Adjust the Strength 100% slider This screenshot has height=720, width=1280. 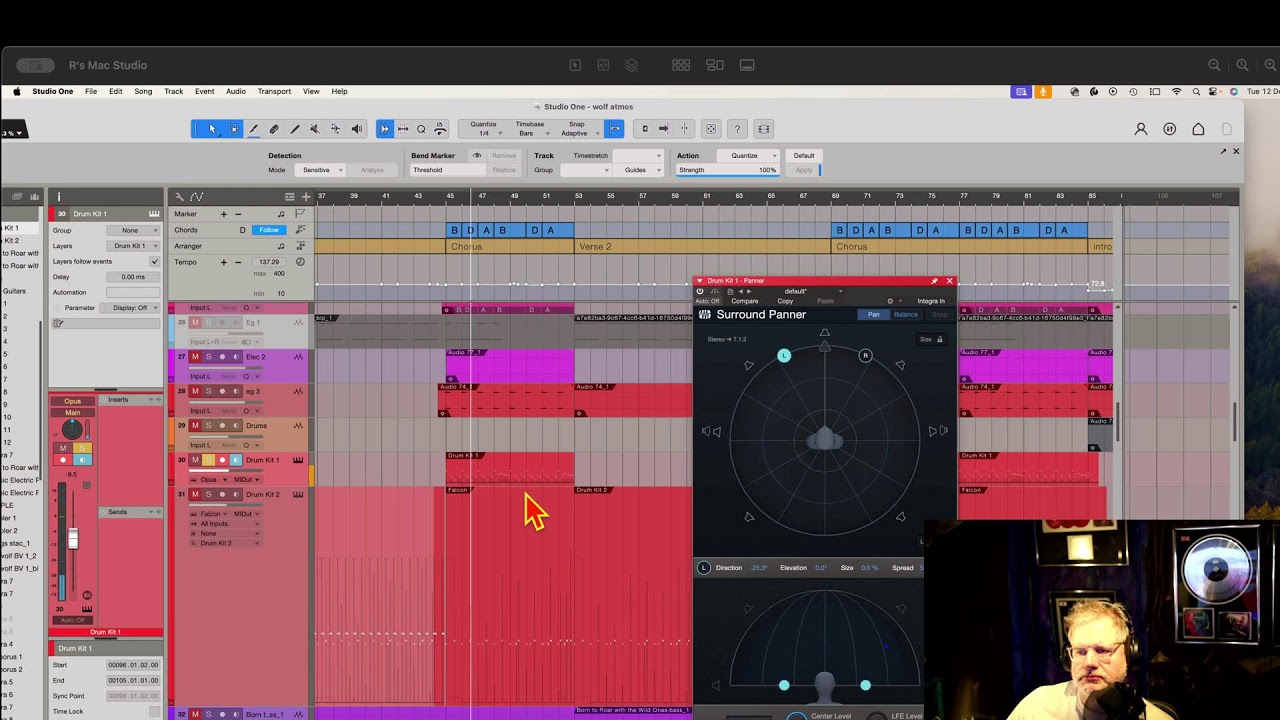(728, 170)
